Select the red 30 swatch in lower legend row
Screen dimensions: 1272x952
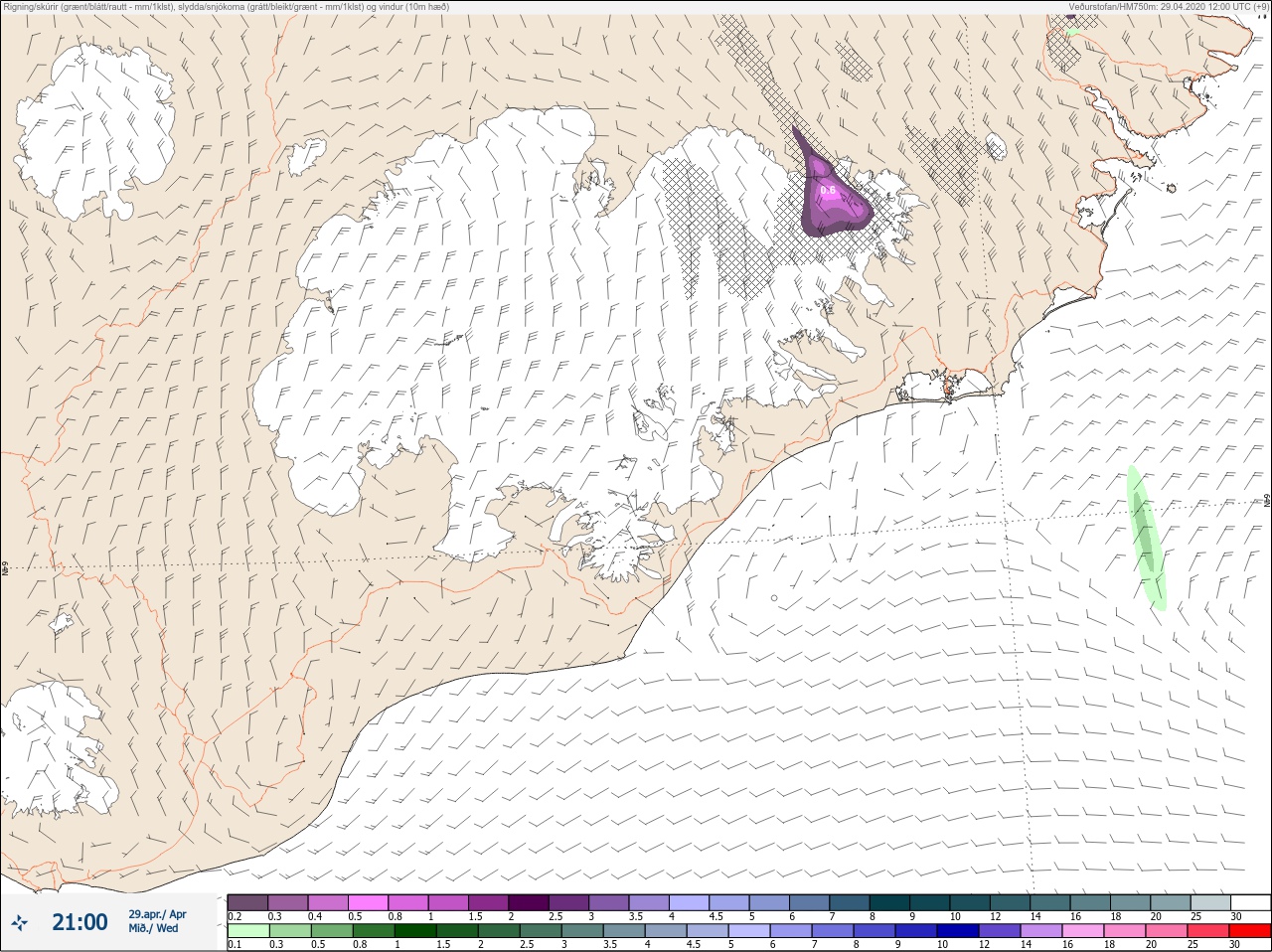[1250, 931]
